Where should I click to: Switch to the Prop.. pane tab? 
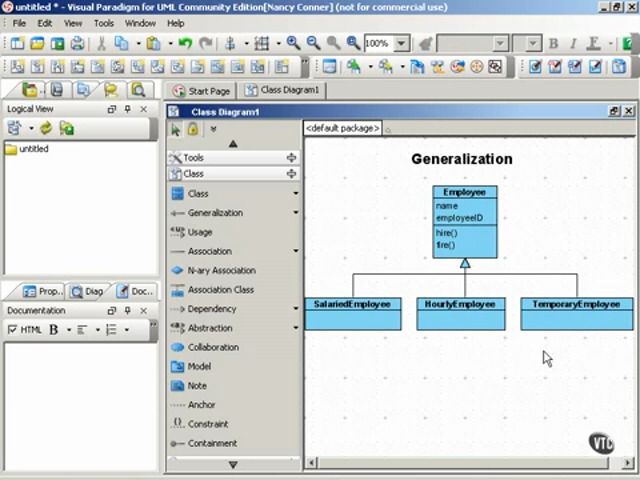pos(42,291)
